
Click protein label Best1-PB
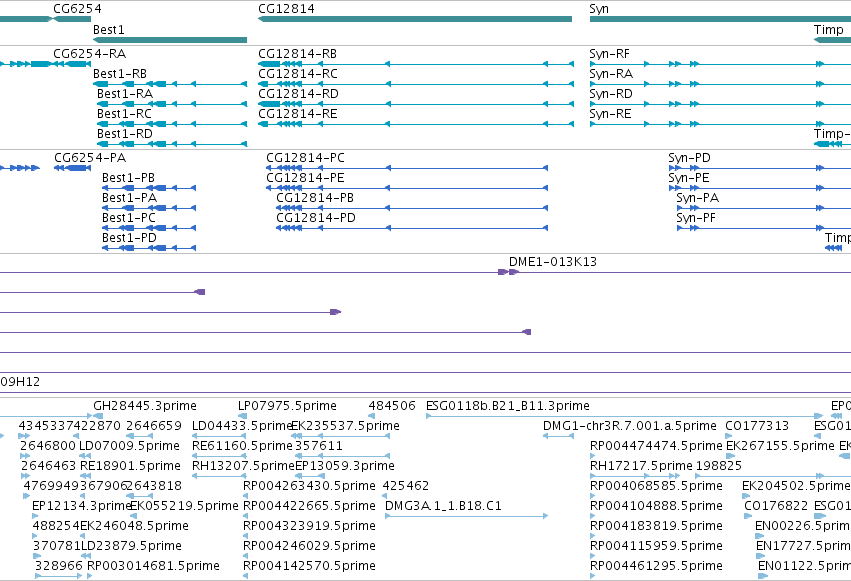(x=129, y=178)
